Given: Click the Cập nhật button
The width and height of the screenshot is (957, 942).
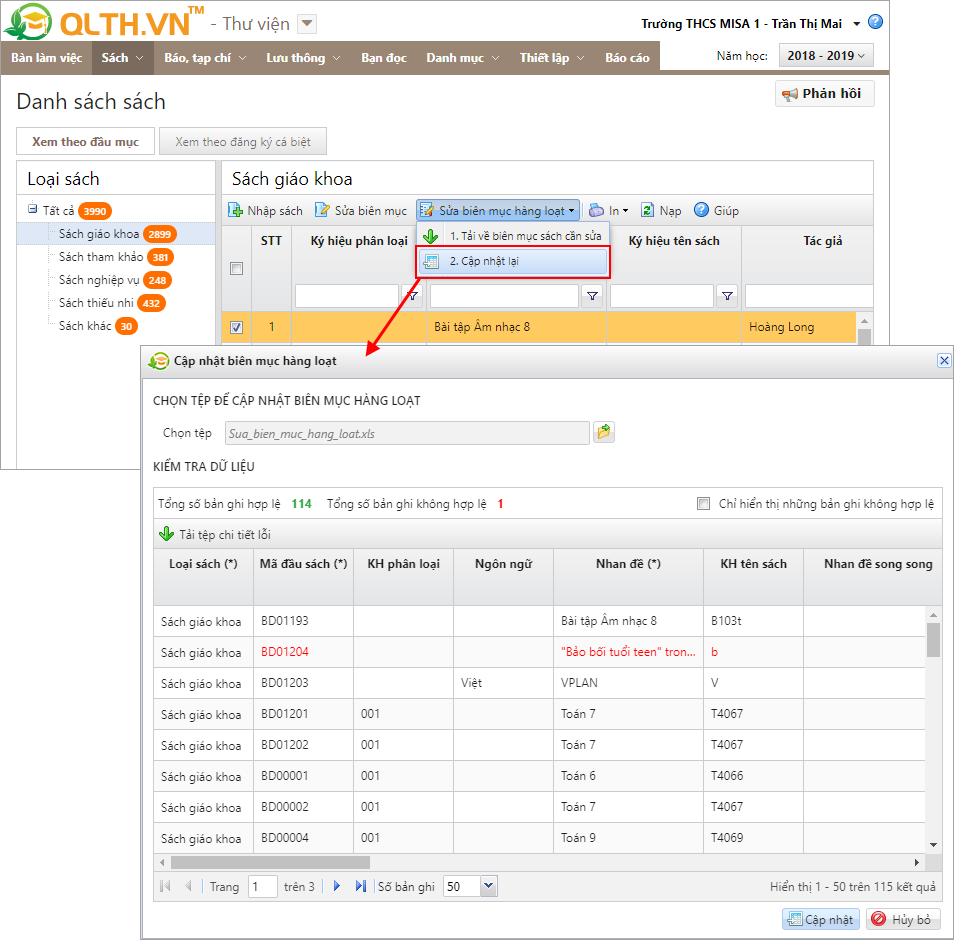Looking at the screenshot, I should click(820, 919).
